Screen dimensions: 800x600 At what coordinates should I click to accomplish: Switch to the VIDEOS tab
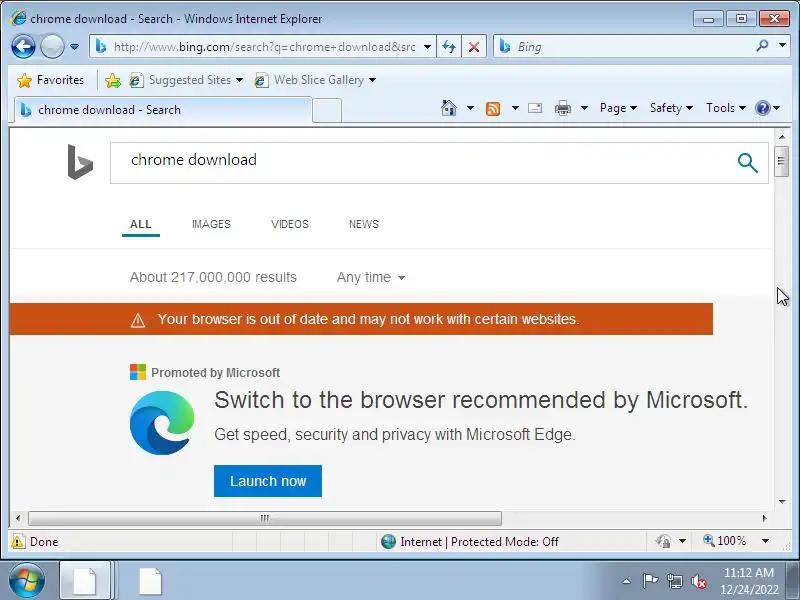[x=290, y=224]
